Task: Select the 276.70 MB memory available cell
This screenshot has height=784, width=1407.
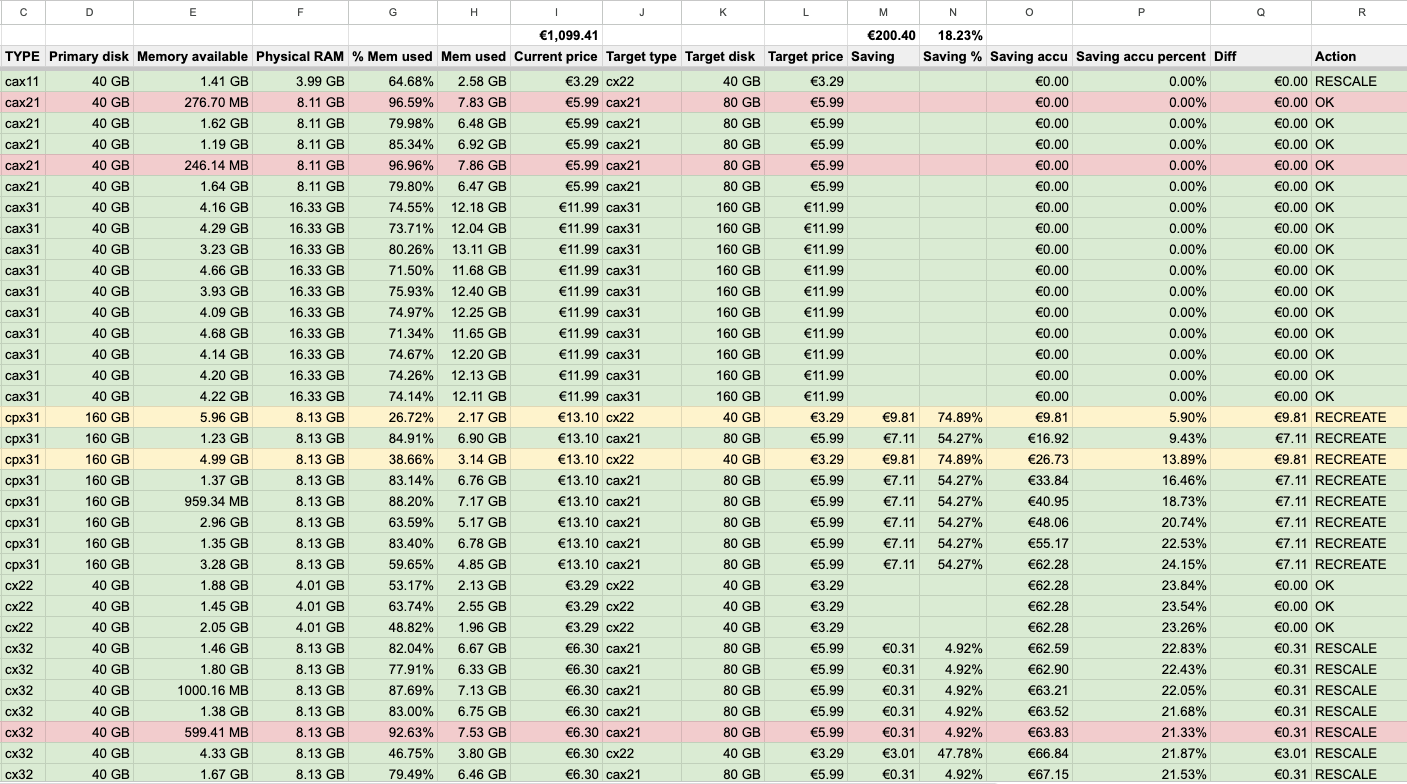Action: [x=193, y=102]
